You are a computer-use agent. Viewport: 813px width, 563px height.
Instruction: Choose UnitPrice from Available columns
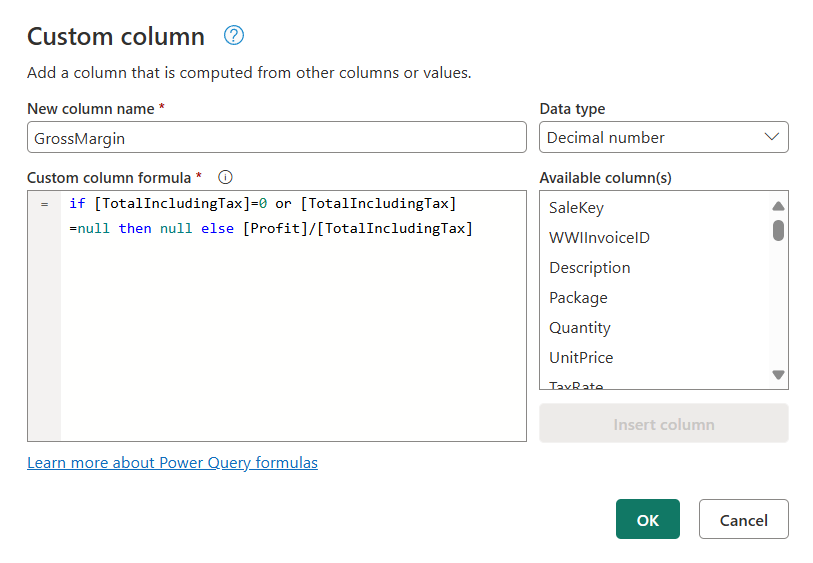coord(581,358)
